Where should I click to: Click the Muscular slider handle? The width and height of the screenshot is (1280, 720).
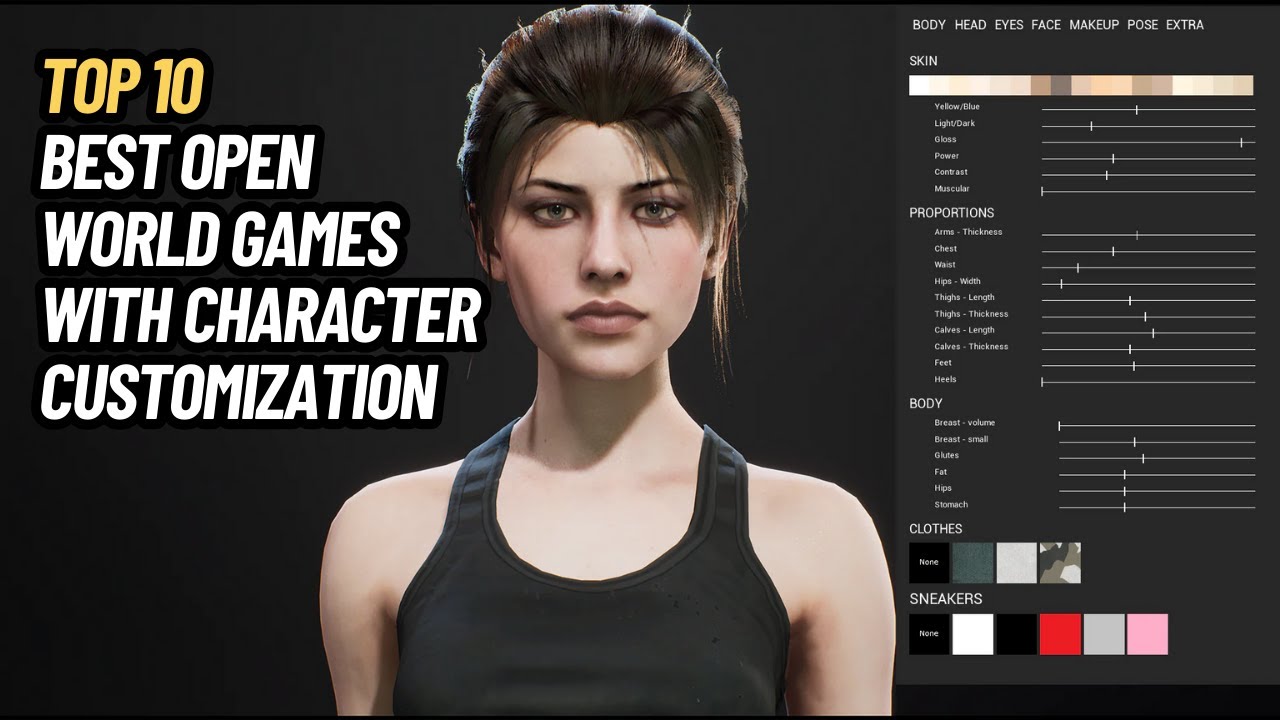[x=1042, y=189]
